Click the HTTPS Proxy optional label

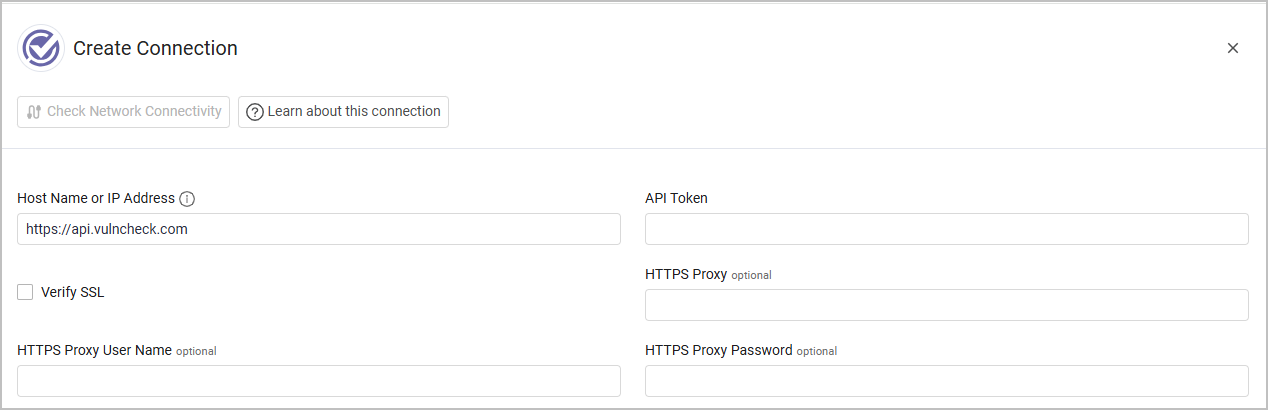(708, 274)
